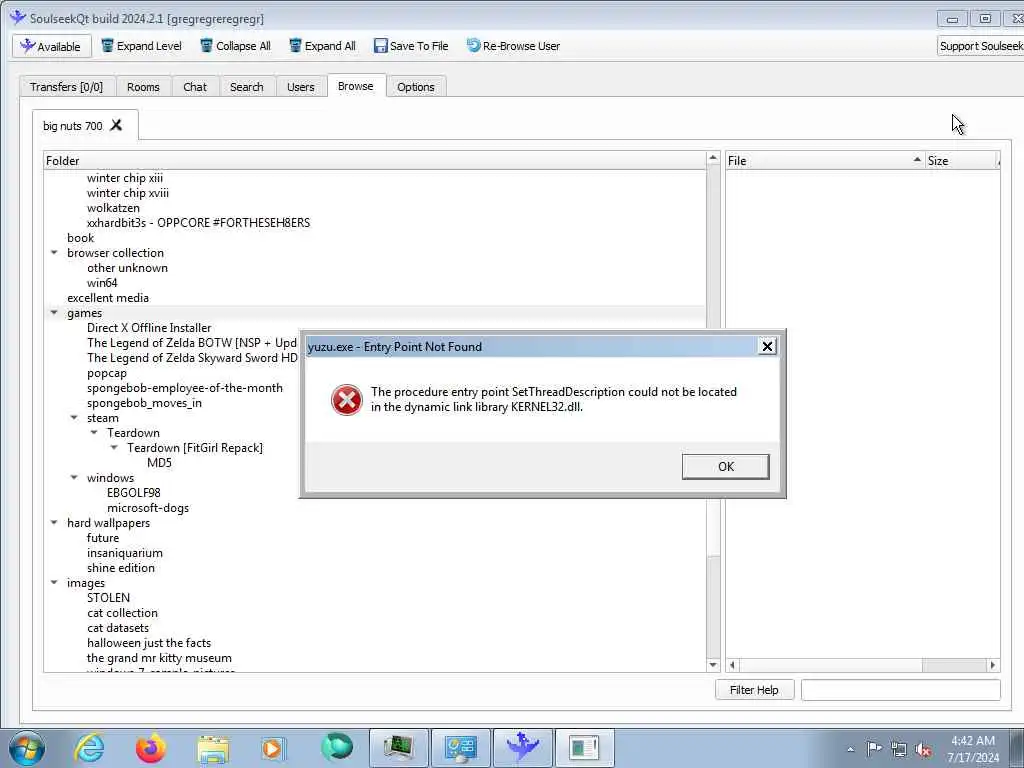Screen dimensions: 1024x768
Task: Open the Search tab
Action: (246, 87)
